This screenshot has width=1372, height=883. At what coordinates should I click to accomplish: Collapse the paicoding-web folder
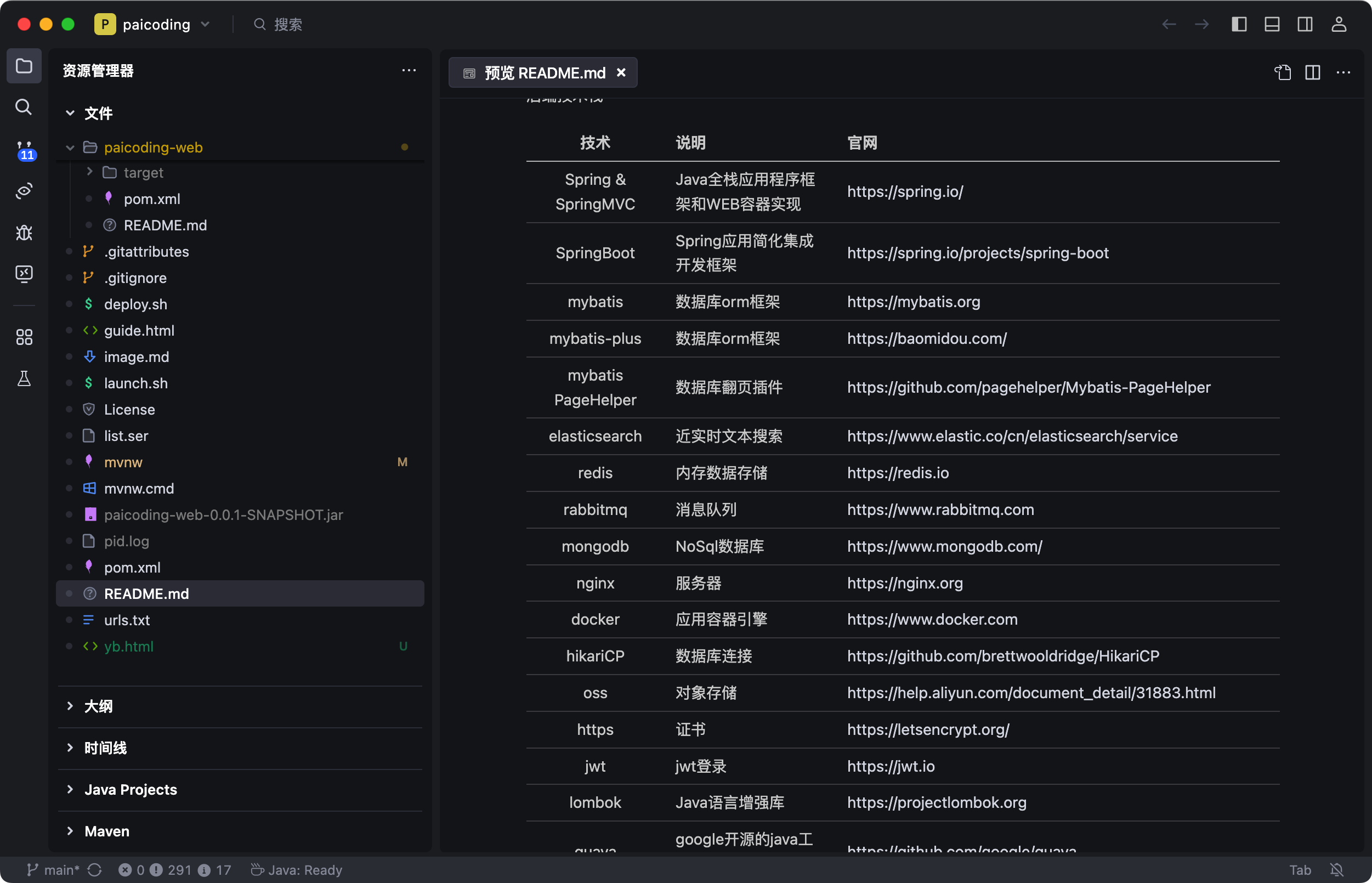coord(70,148)
